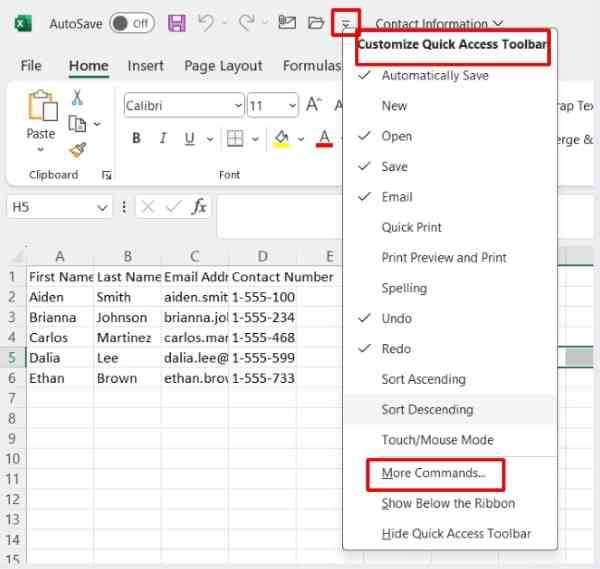This screenshot has height=569, width=600.
Task: Expand the Contact Information title dropdown
Action: coord(498,23)
